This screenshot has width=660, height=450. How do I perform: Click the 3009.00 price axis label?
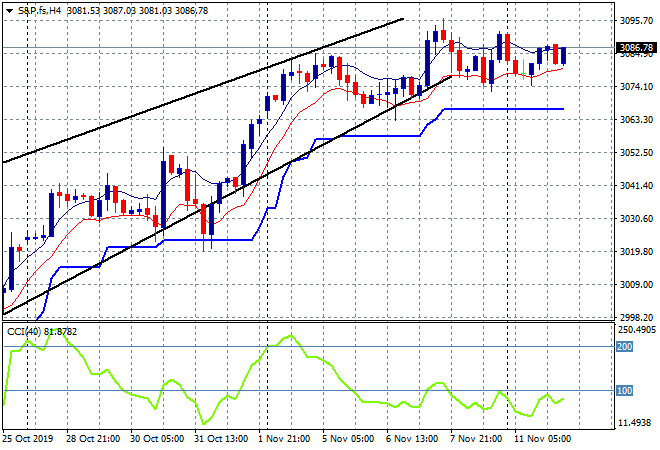[x=636, y=285]
